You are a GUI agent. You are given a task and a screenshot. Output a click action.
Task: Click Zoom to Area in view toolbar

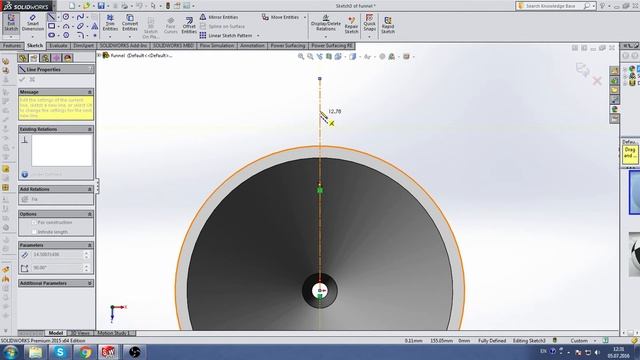[310, 56]
